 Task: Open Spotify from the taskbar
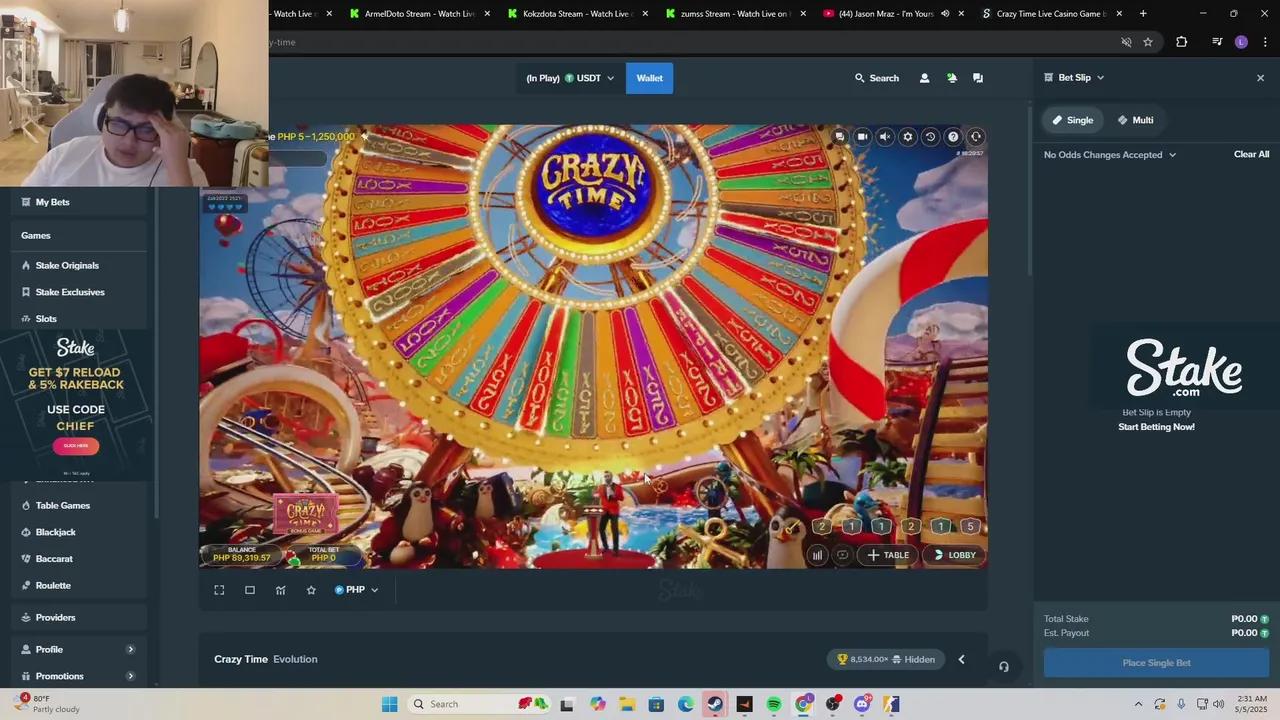[x=774, y=704]
